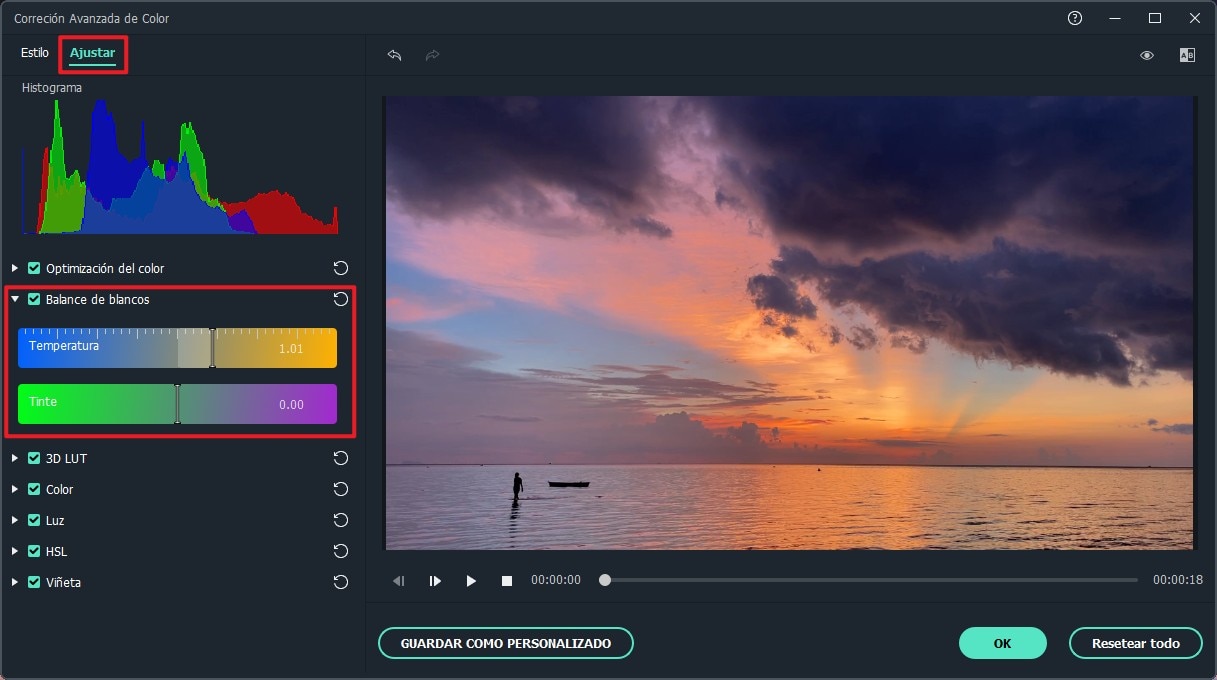This screenshot has height=680, width=1217.
Task: Click the Temperatura slider handle
Action: click(212, 348)
